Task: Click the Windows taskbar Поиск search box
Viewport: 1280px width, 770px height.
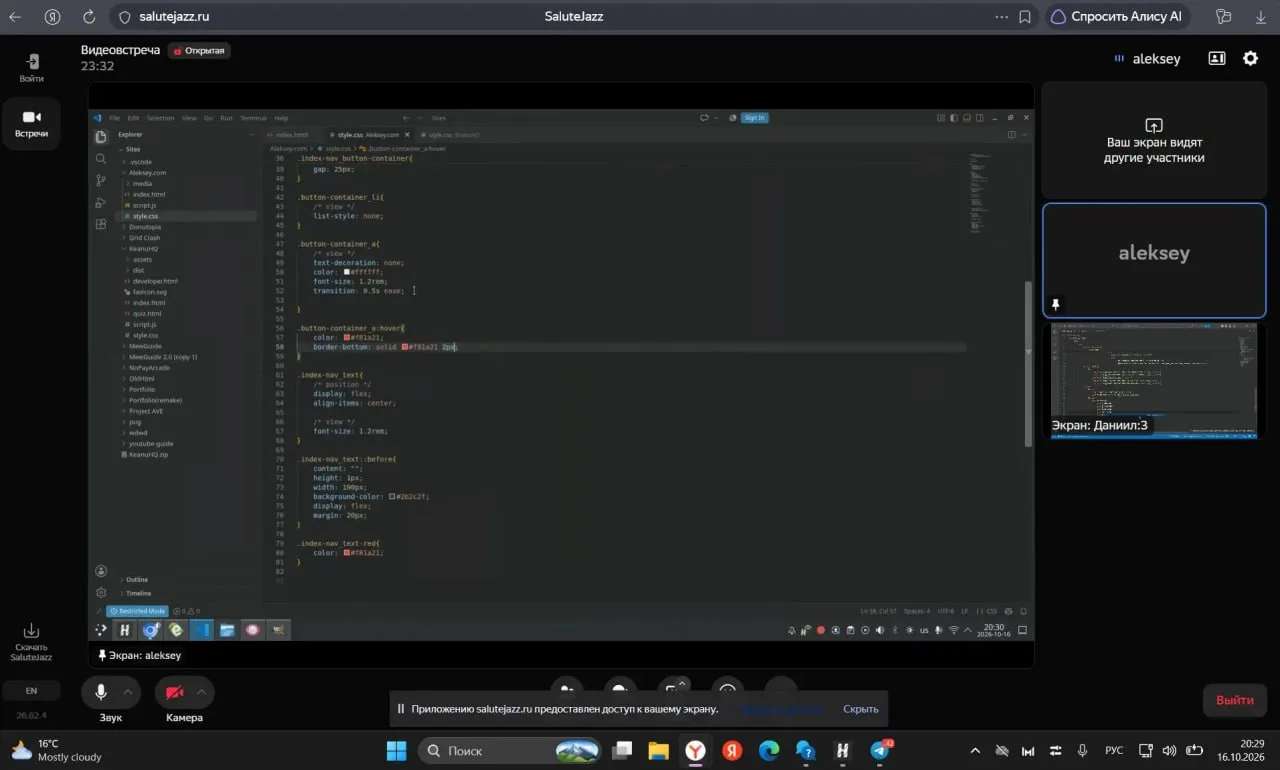Action: pyautogui.click(x=510, y=750)
